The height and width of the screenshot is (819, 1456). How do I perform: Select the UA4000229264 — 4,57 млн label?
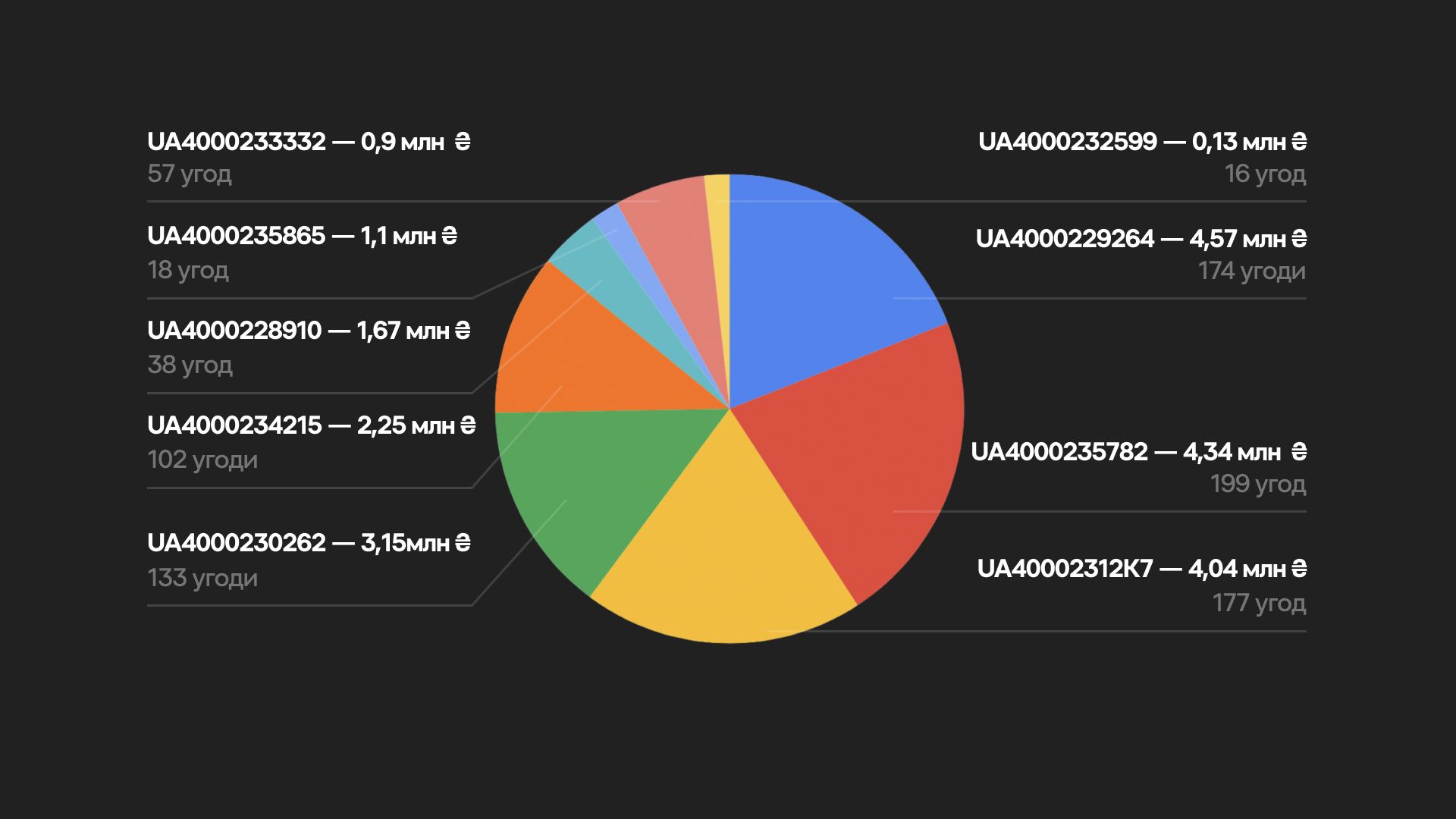click(x=1141, y=239)
